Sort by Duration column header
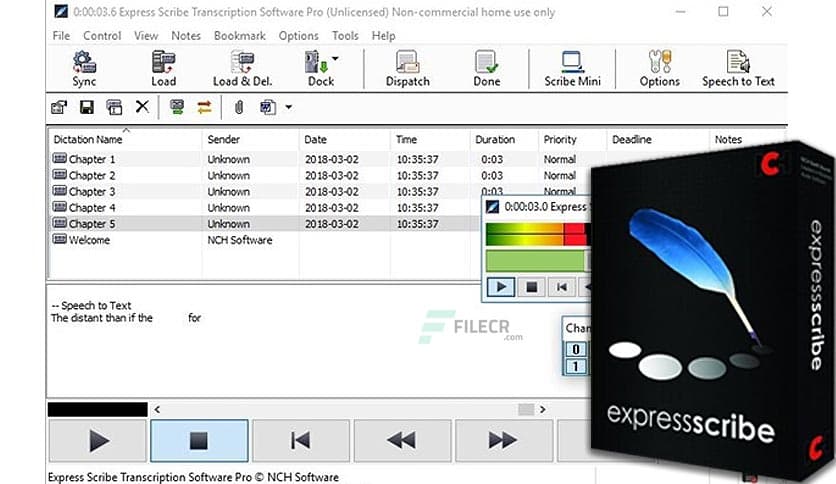836x484 pixels. pos(504,140)
